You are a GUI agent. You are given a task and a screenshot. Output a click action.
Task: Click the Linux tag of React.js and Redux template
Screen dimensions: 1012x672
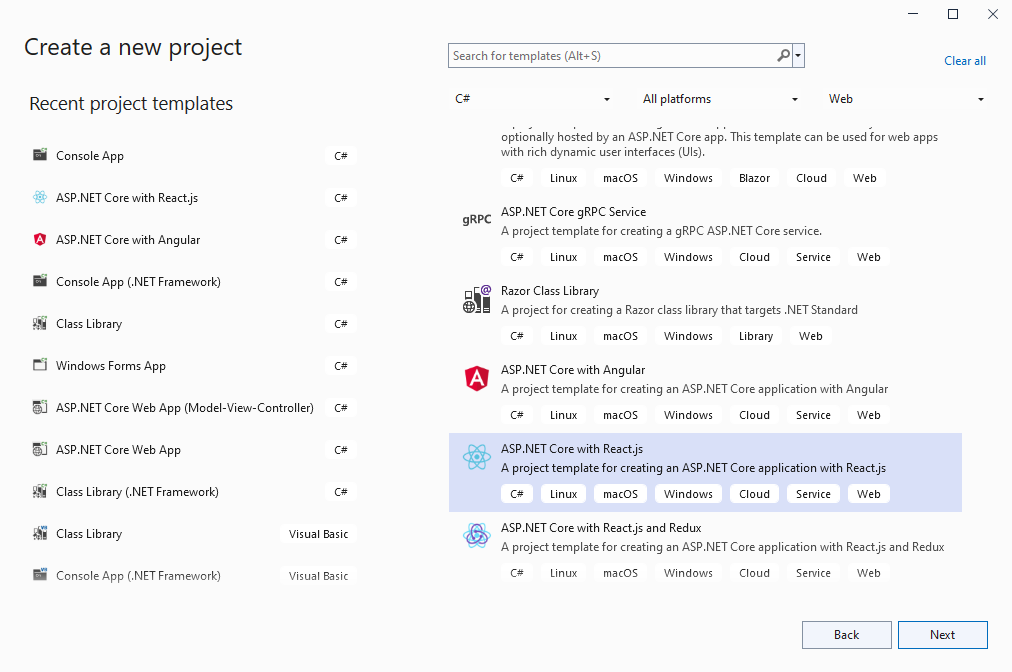563,573
